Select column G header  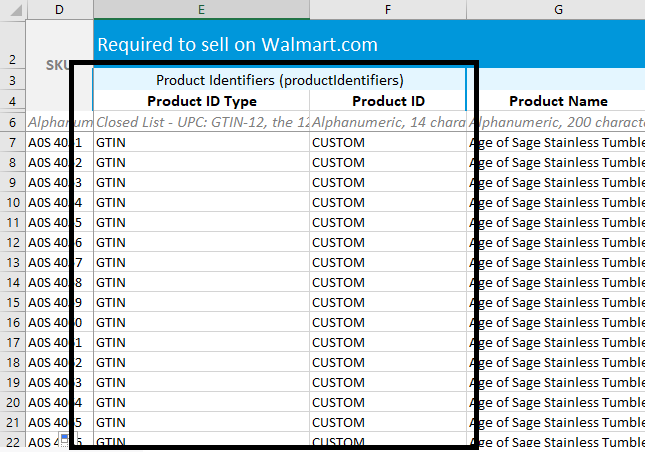click(556, 9)
